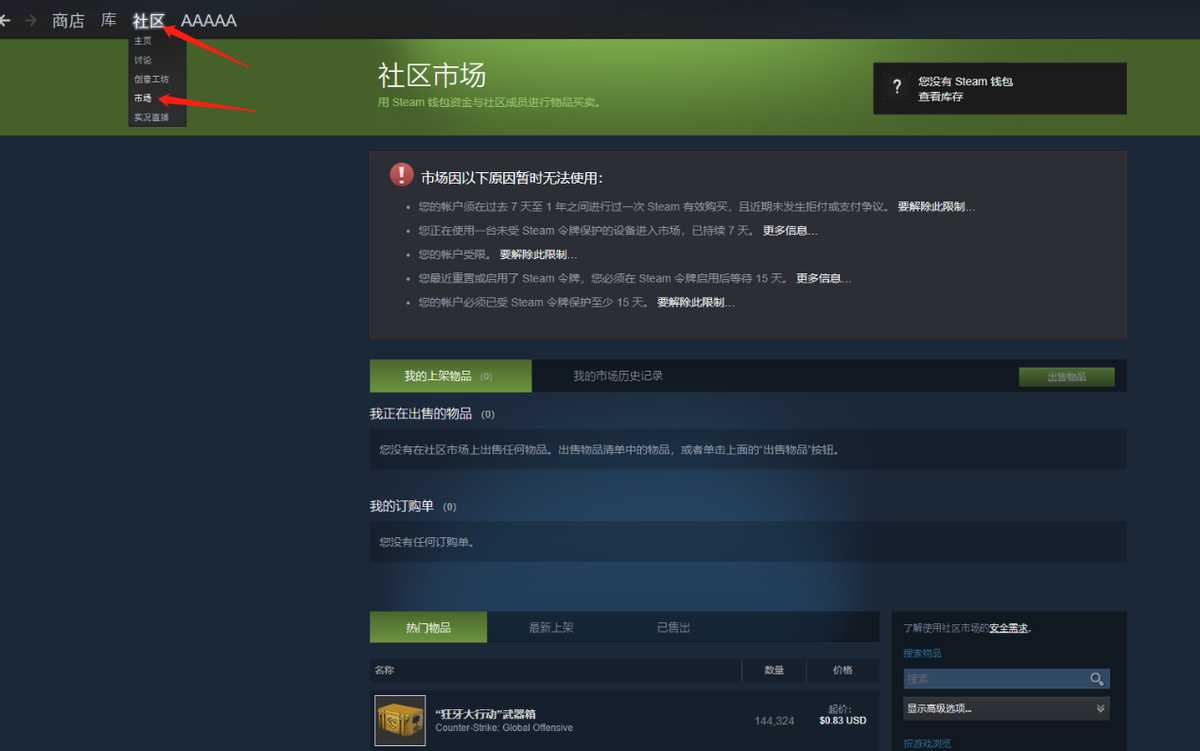Open the 库 menu
The height and width of the screenshot is (751, 1200).
[108, 20]
